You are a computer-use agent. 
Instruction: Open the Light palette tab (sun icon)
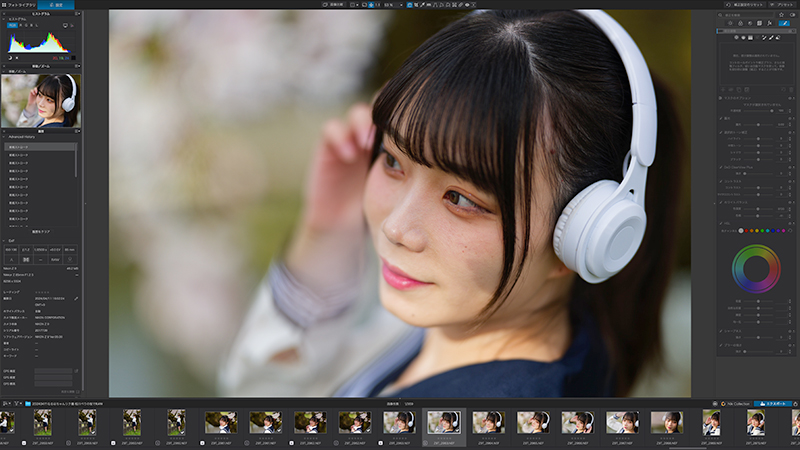[730, 23]
